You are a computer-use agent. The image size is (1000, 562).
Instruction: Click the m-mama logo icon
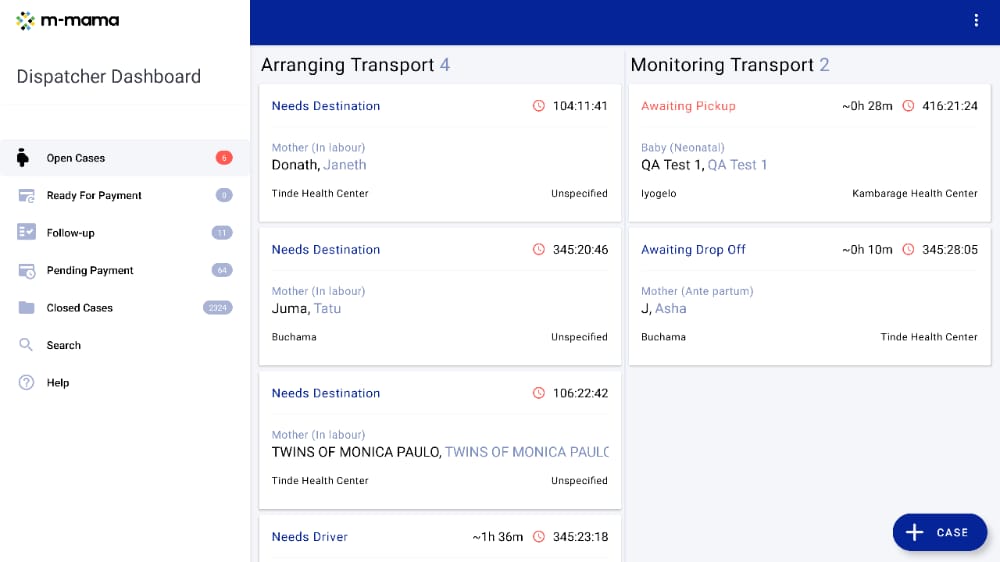point(26,20)
